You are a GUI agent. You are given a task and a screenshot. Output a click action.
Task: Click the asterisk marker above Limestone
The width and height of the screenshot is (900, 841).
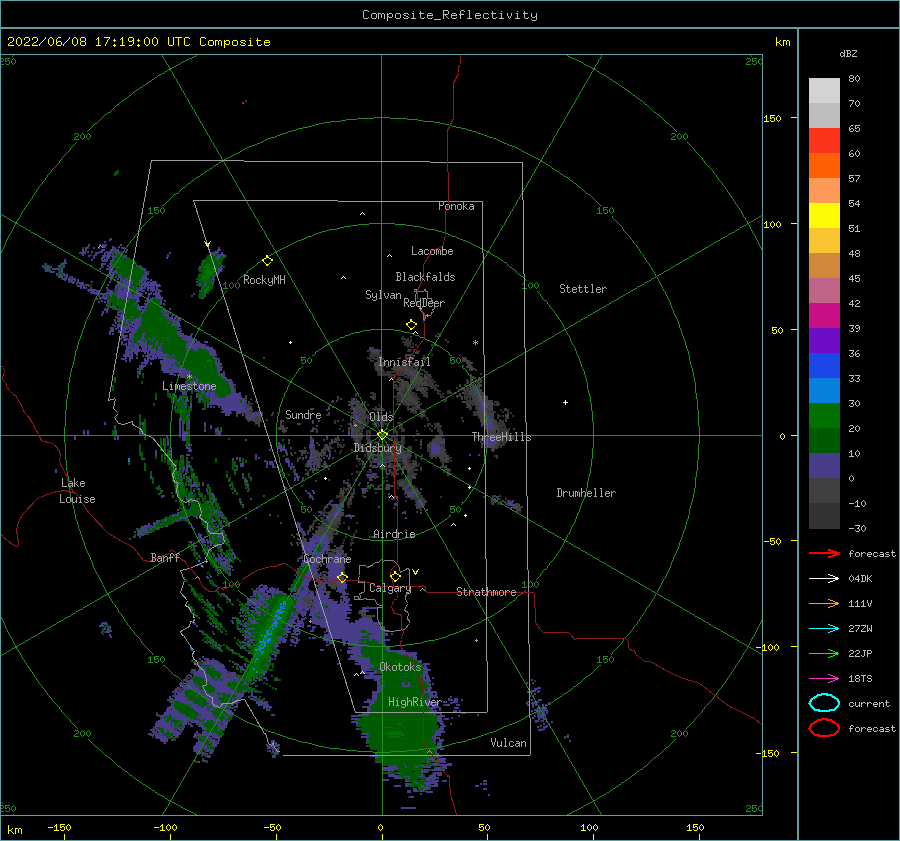189,377
